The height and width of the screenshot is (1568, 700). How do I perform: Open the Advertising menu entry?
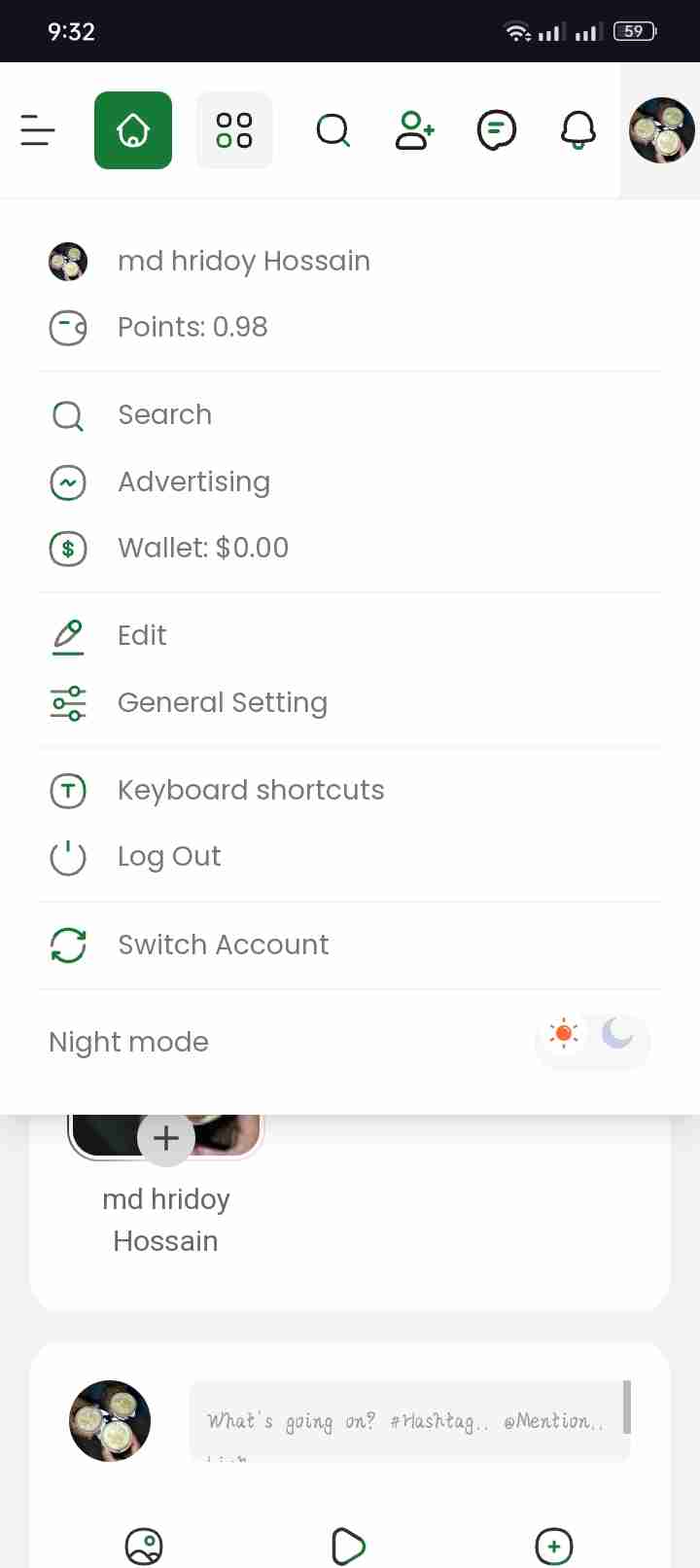tap(350, 481)
